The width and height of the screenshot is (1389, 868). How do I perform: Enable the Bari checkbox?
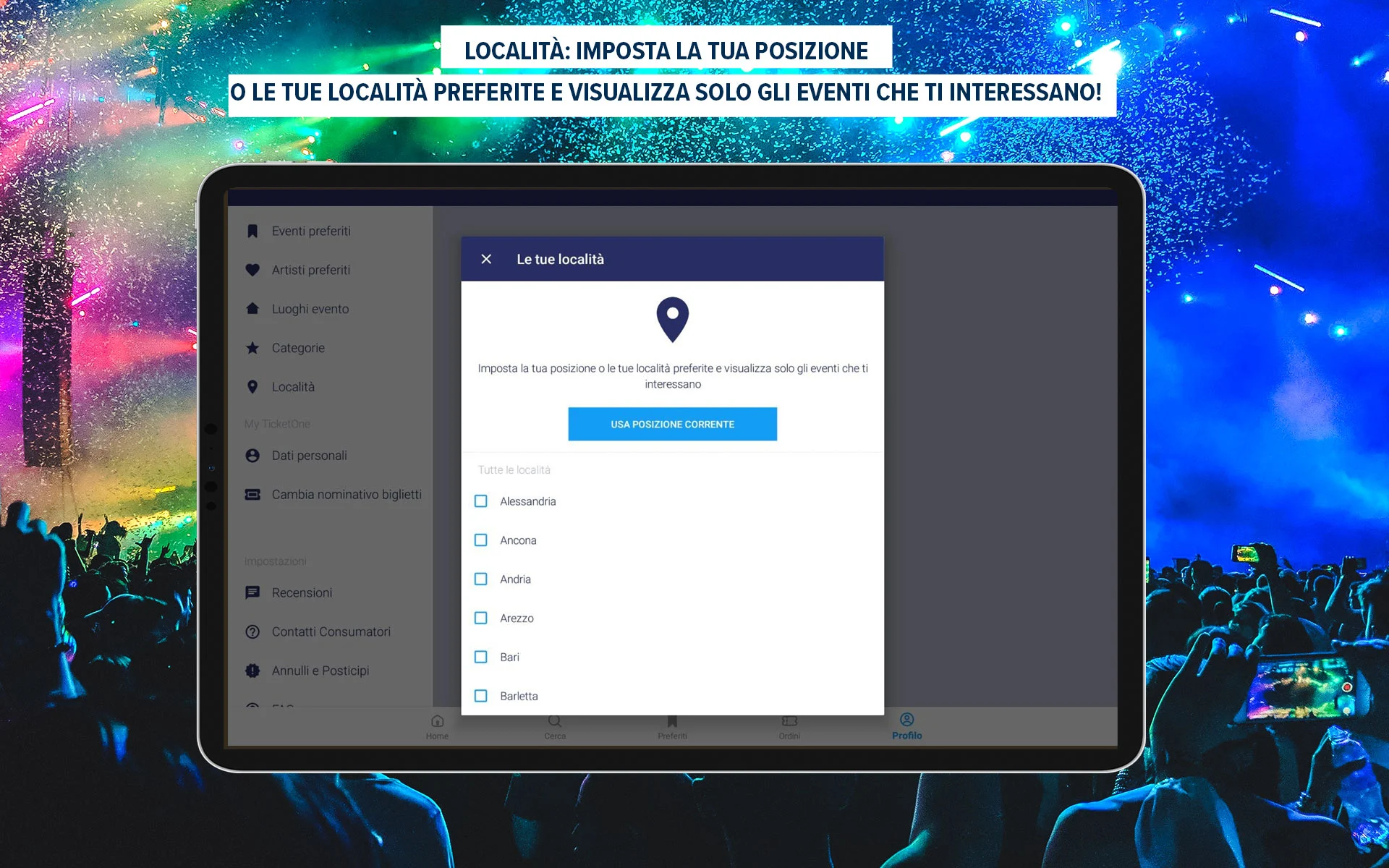(x=480, y=657)
